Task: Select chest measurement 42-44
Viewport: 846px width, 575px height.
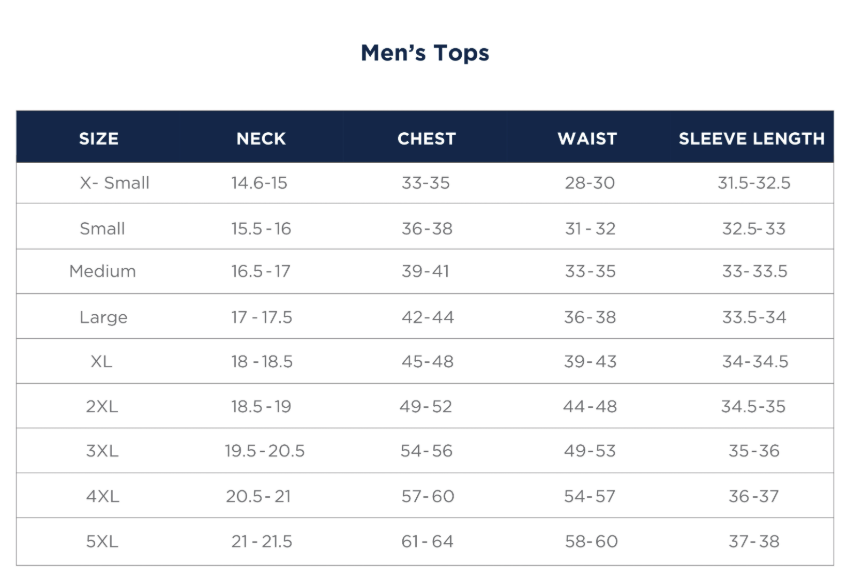Action: 427,317
